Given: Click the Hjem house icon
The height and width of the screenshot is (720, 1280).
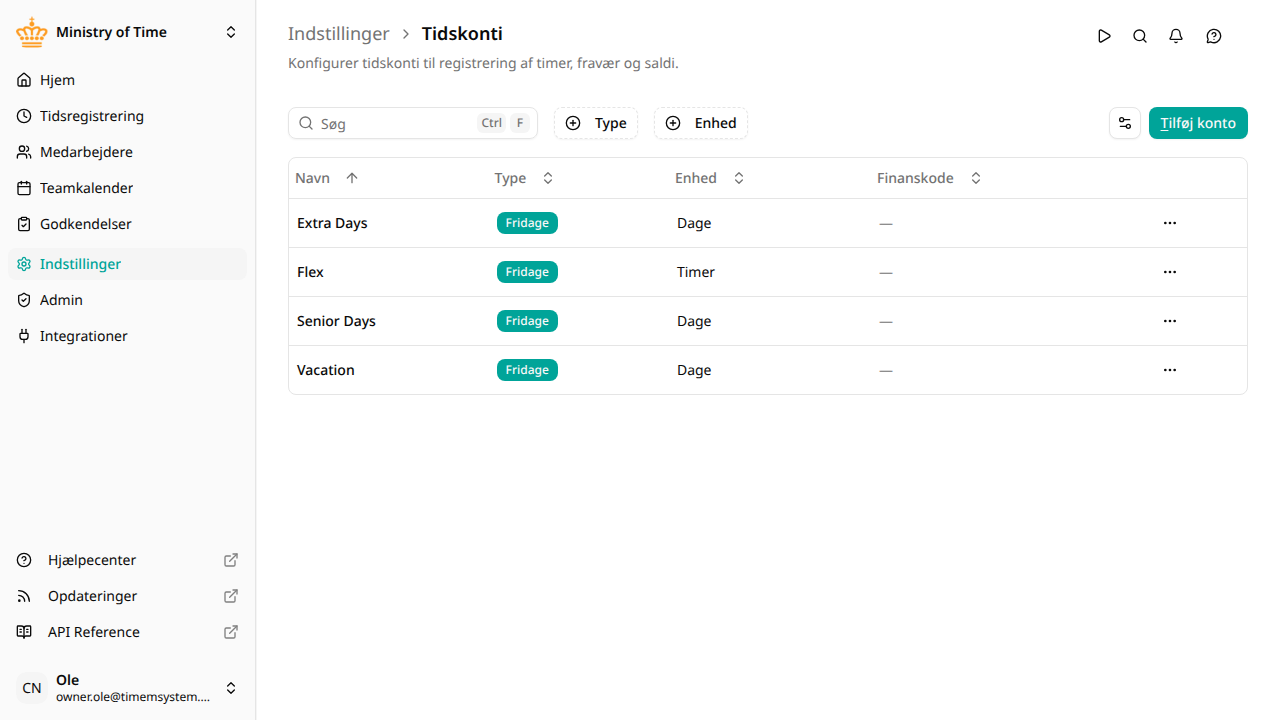Looking at the screenshot, I should pos(24,80).
